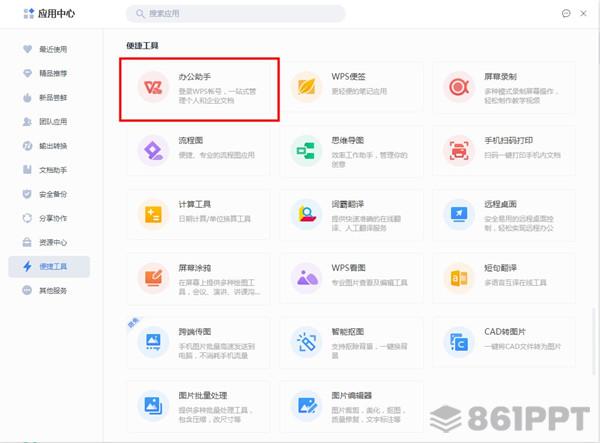600x443 pixels.
Task: Click the 屏幕录制 screen recording icon
Action: [459, 87]
